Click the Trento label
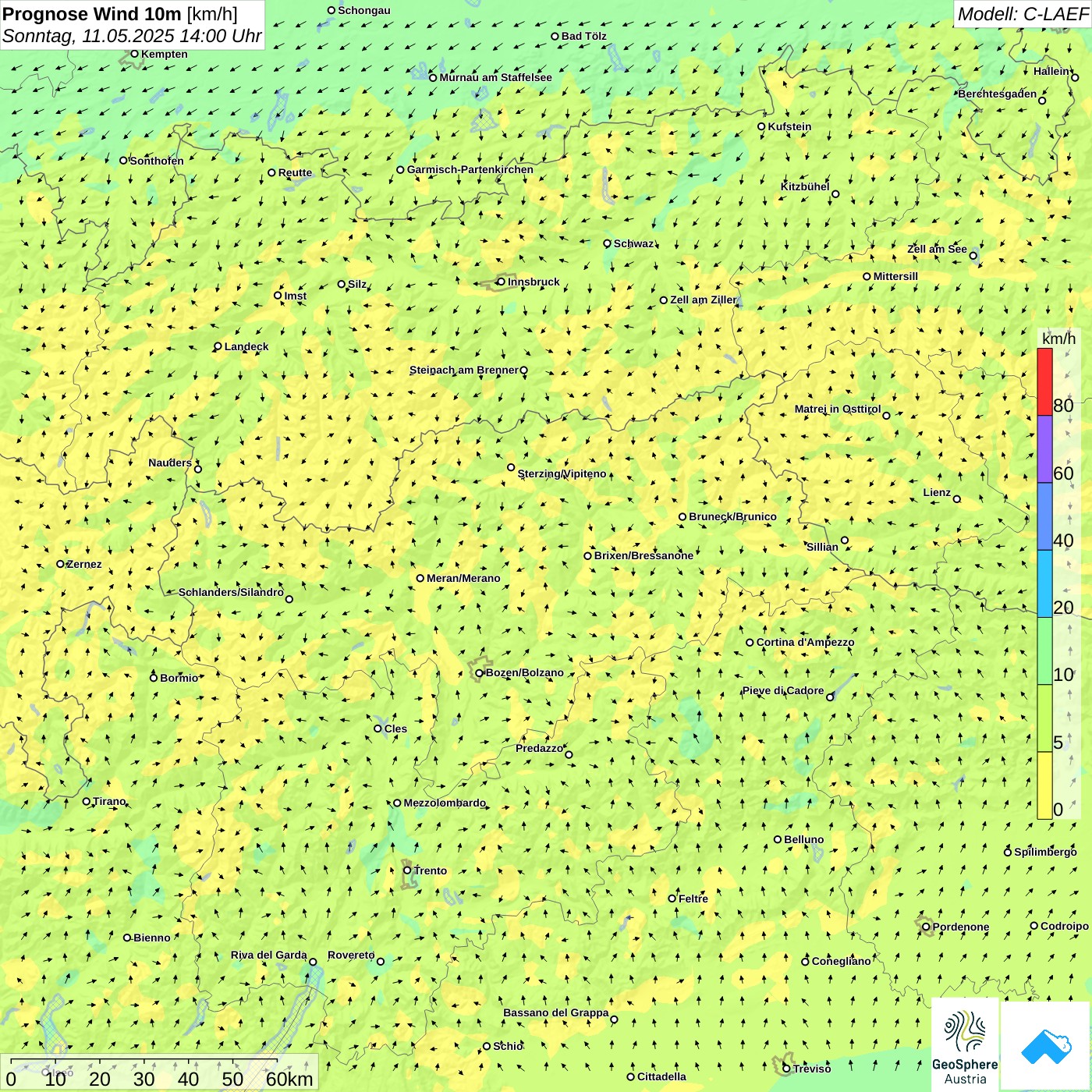The image size is (1092, 1092). tap(431, 870)
